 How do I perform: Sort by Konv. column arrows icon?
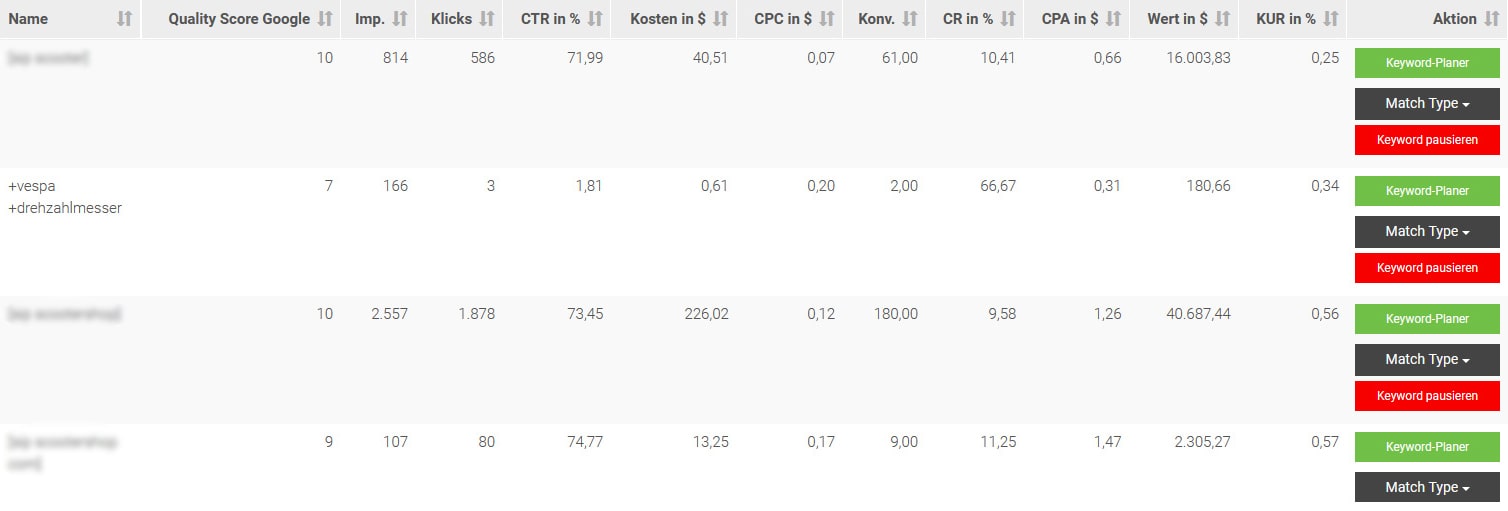(x=910, y=19)
